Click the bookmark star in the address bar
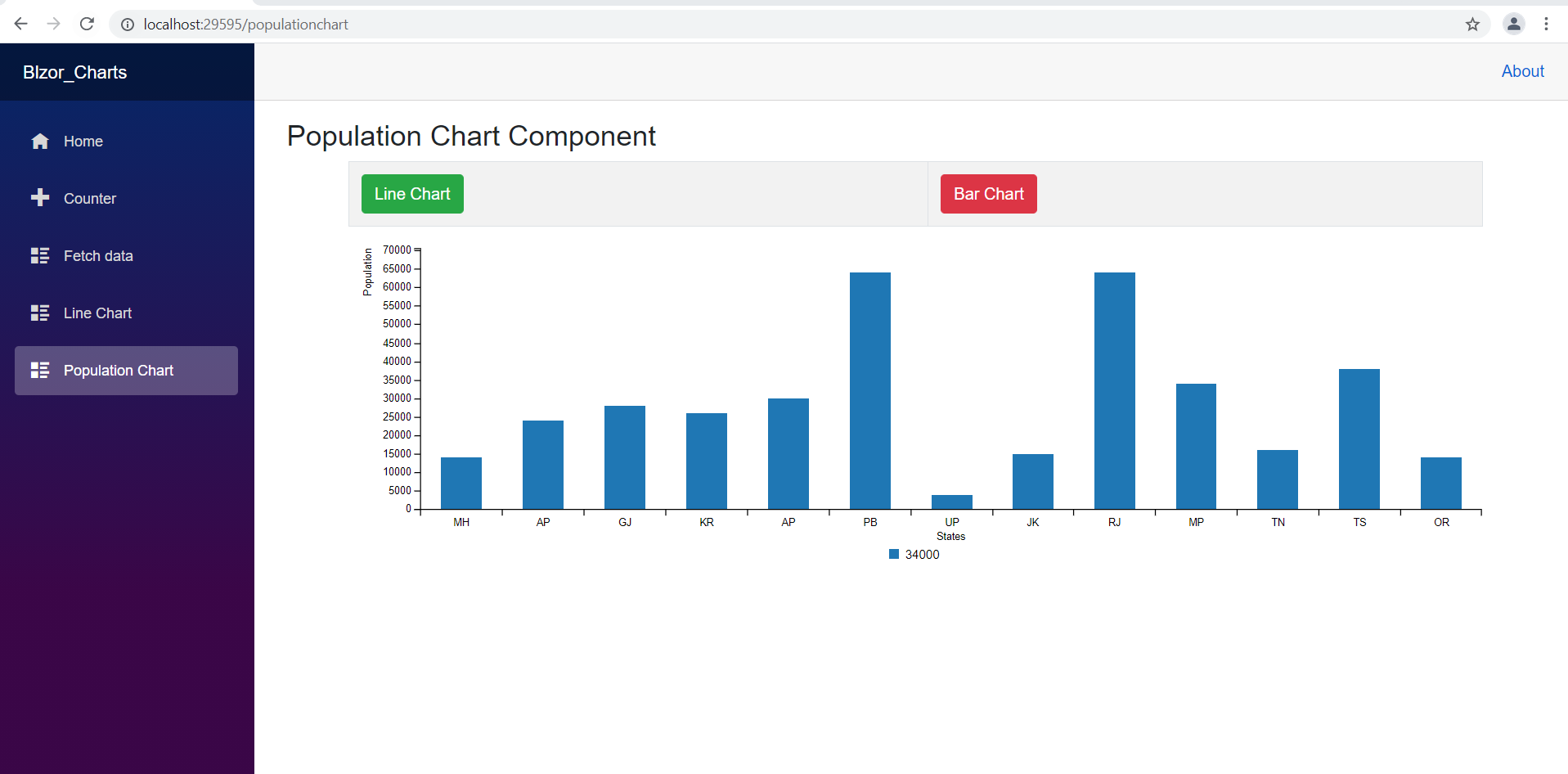Image resolution: width=1568 pixels, height=774 pixels. tap(1473, 25)
